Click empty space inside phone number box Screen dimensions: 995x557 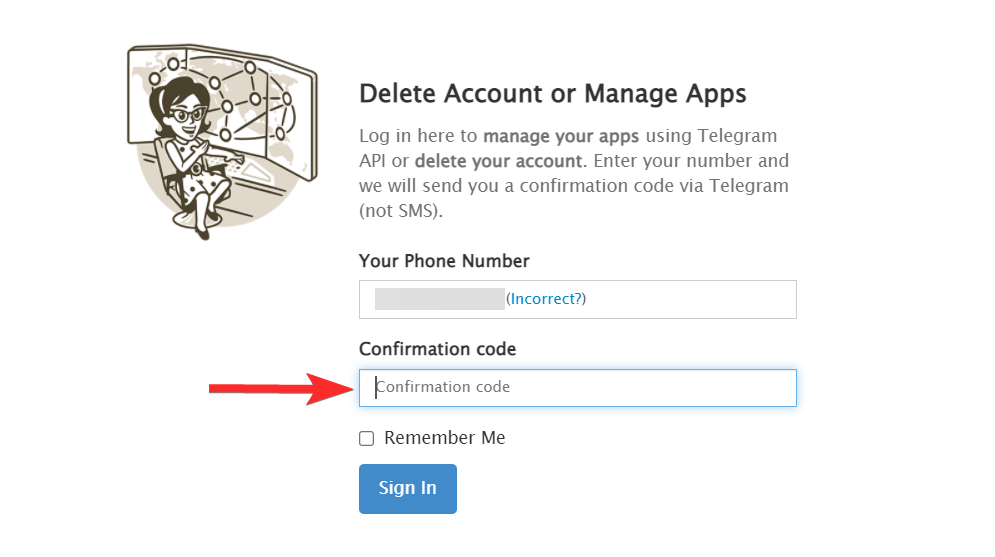point(692,299)
